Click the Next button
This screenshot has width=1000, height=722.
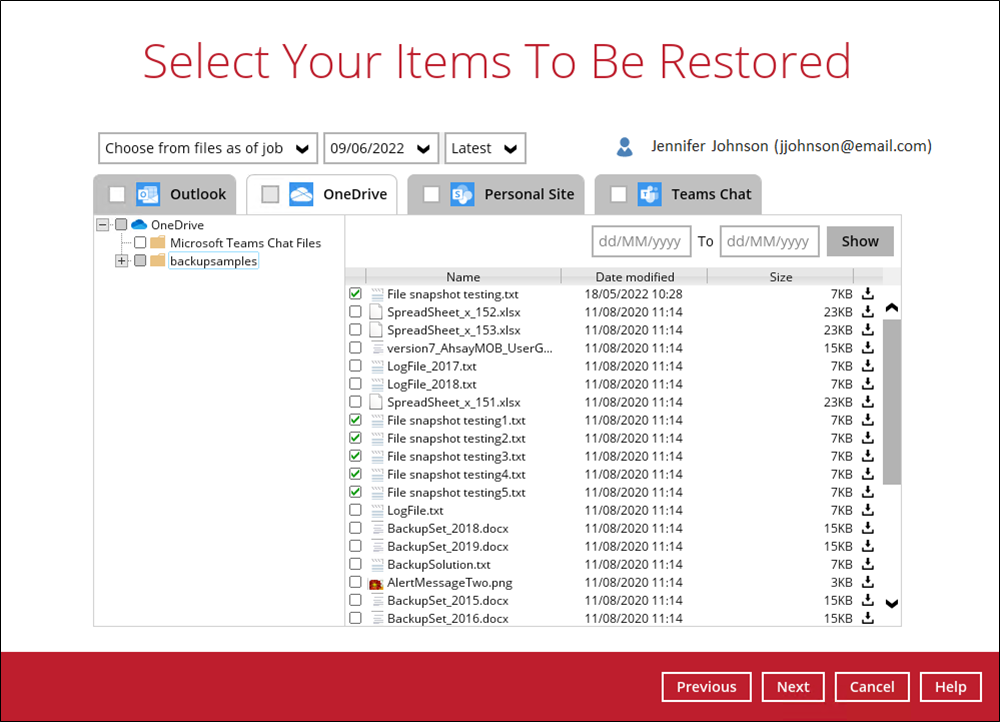793,687
